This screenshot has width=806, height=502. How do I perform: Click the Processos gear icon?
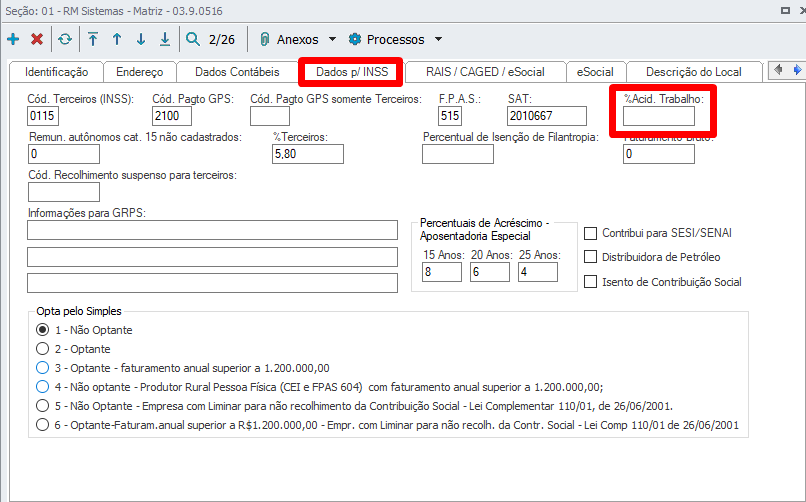pyautogui.click(x=355, y=39)
